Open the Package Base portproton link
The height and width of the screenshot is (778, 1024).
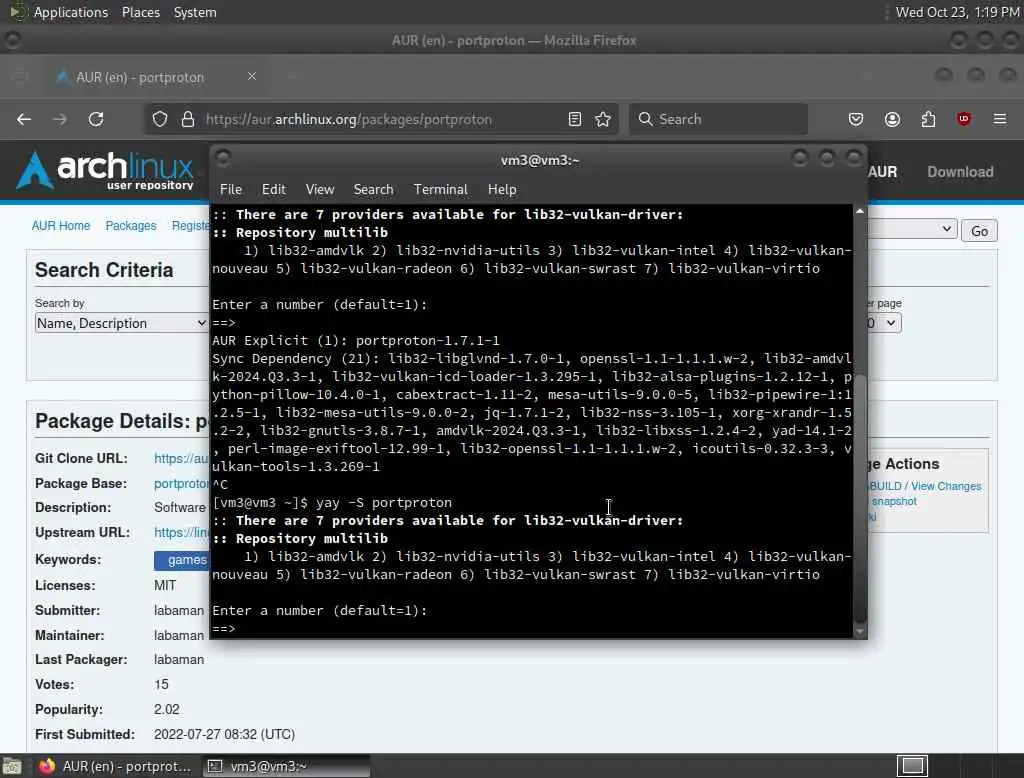181,483
